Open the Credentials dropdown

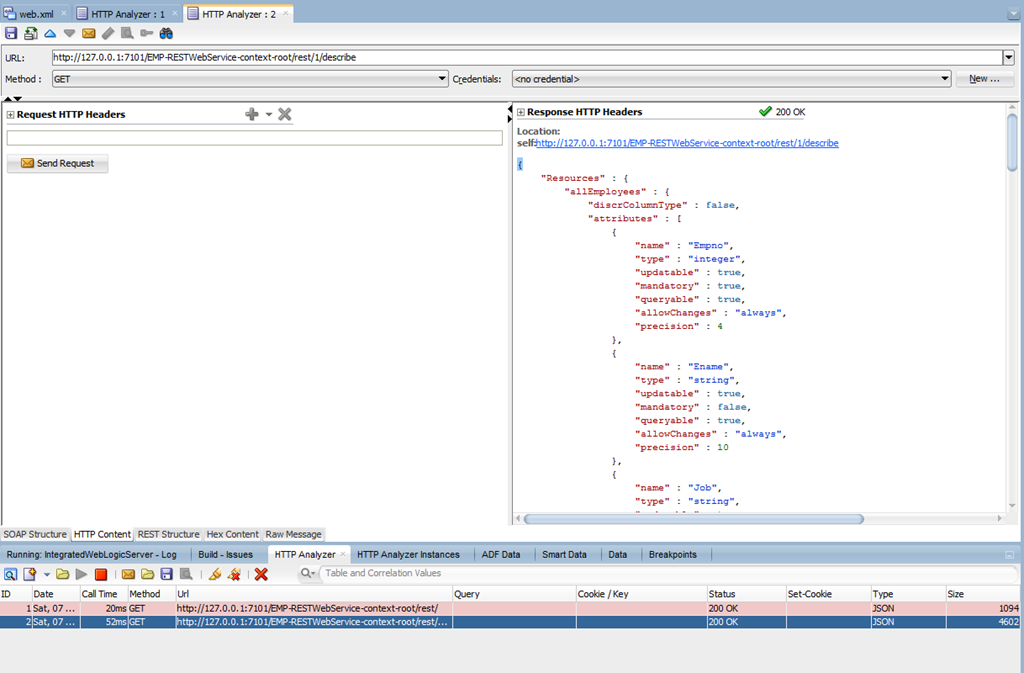point(945,79)
